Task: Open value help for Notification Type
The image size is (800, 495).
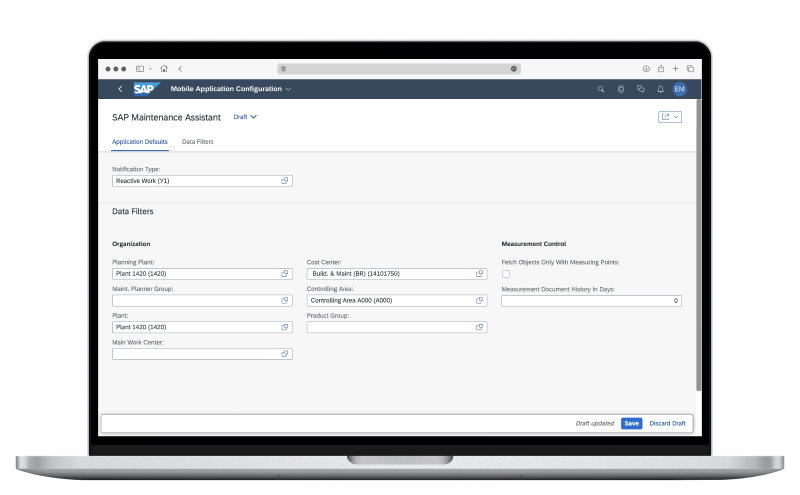Action: click(x=284, y=181)
